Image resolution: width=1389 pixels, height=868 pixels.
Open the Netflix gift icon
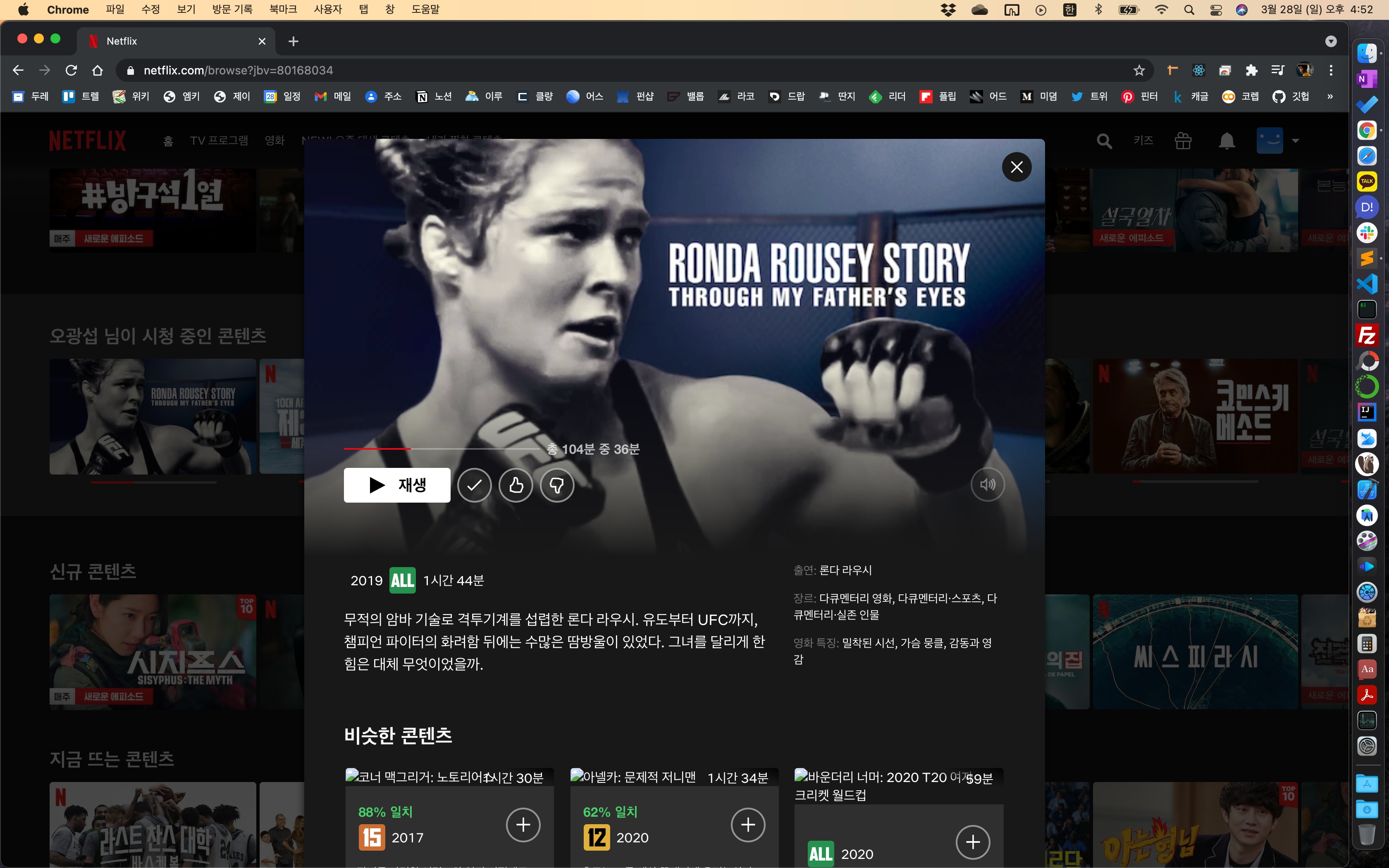pyautogui.click(x=1183, y=141)
